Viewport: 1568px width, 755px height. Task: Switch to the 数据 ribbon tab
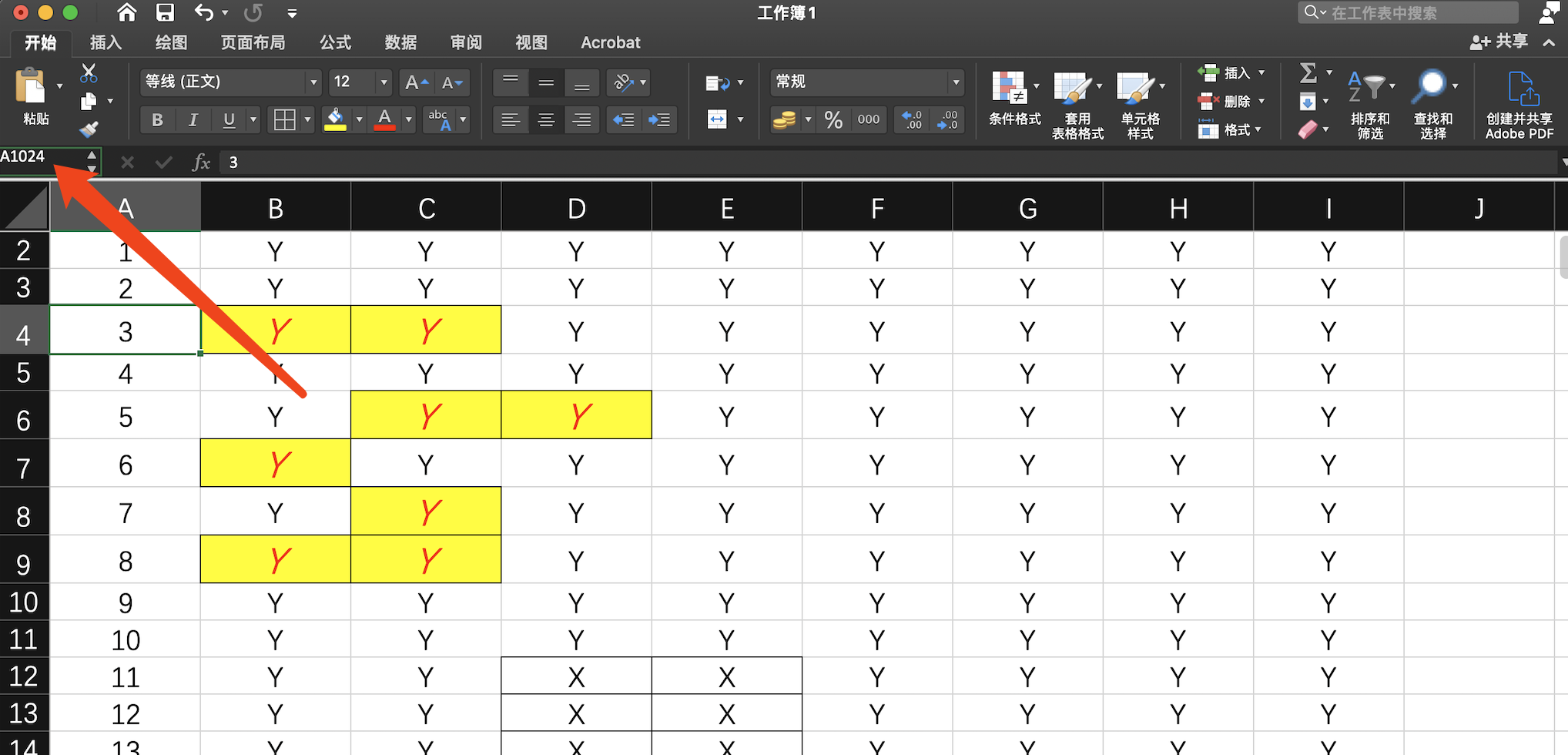click(400, 42)
